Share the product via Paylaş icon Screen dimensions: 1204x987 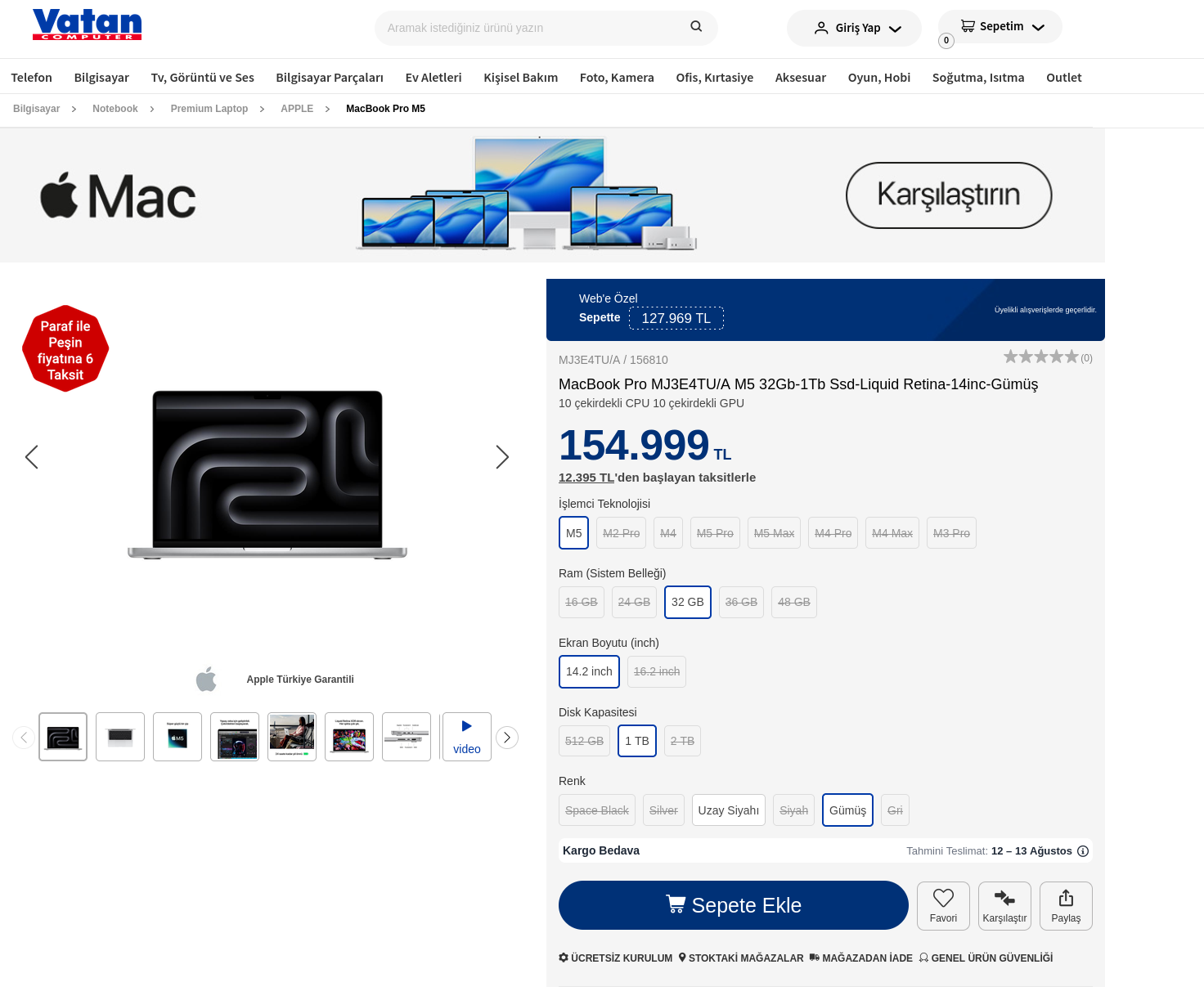pos(1066,906)
